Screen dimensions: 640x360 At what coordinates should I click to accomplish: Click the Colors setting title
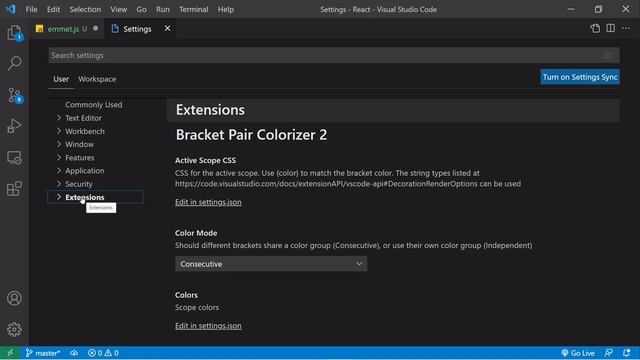point(186,295)
